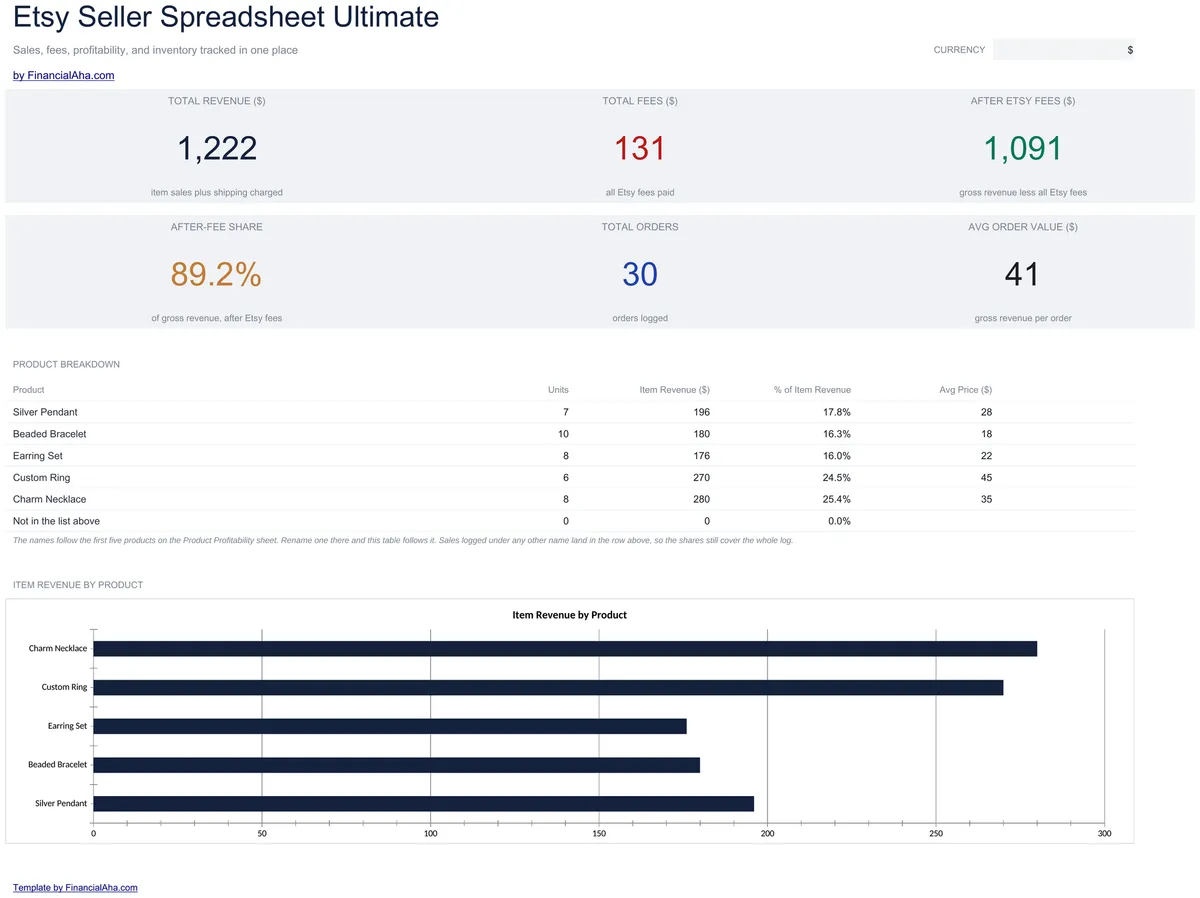The width and height of the screenshot is (1200, 898).
Task: Click the Units column header
Action: (558, 390)
